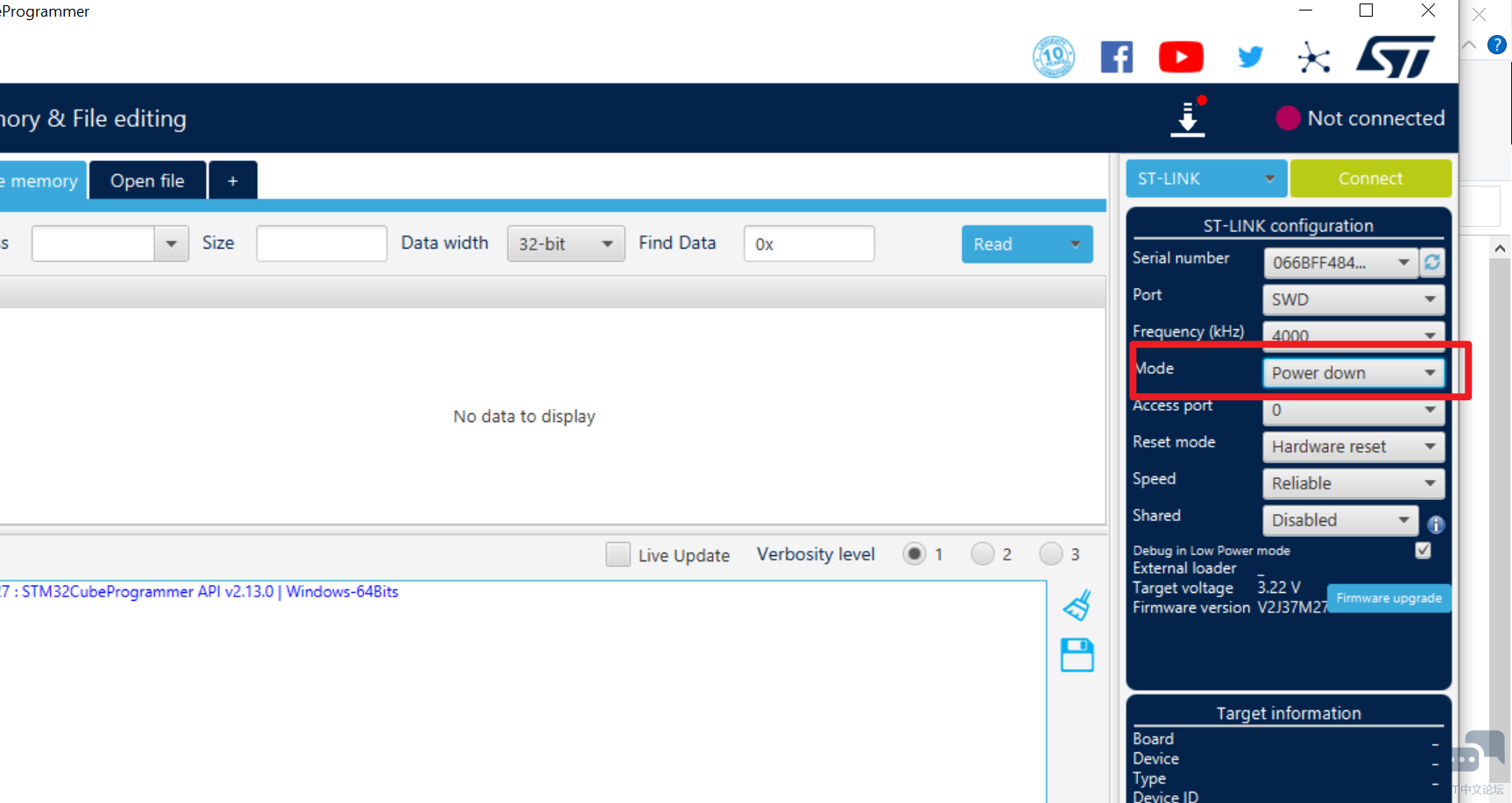Open Frequency (kHz) dropdown showing 4000
The image size is (1512, 803).
tap(1353, 335)
